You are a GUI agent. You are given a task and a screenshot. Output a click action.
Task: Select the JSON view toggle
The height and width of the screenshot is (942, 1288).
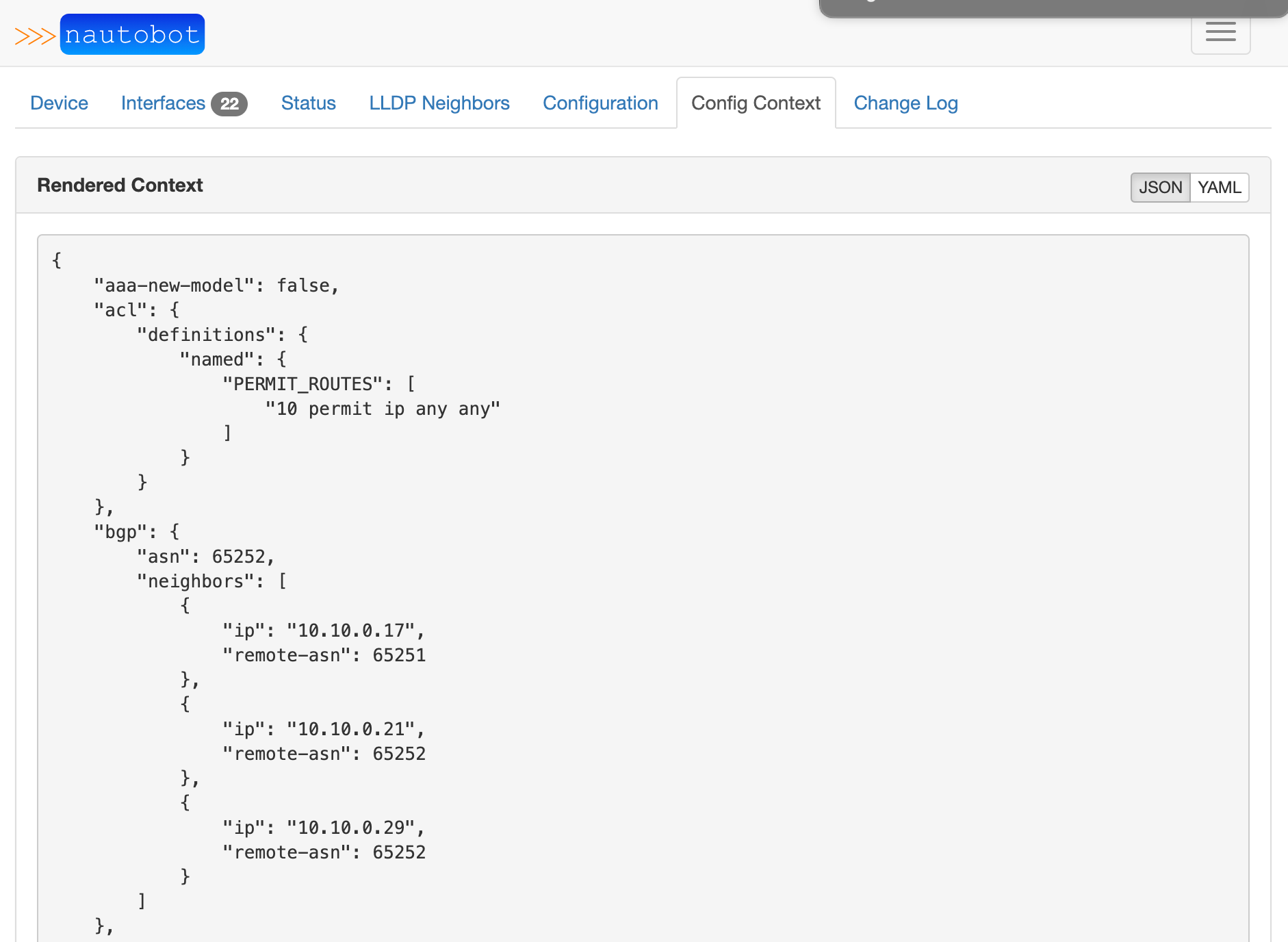1161,187
